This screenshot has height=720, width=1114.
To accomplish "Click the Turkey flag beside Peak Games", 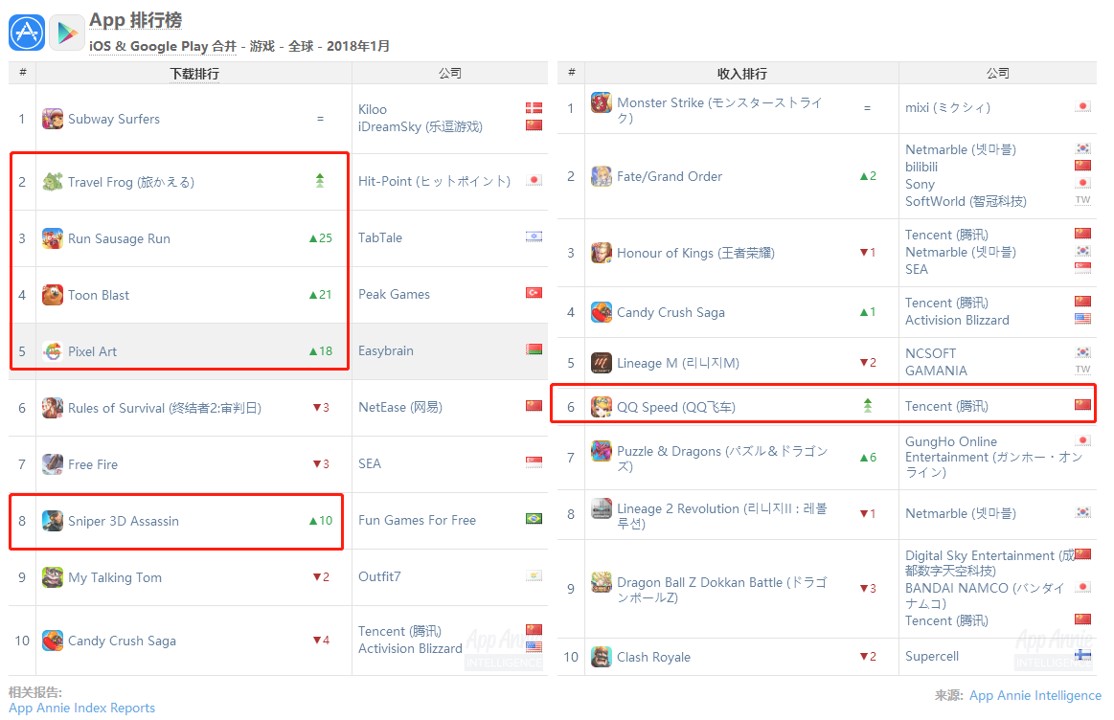I will [534, 293].
